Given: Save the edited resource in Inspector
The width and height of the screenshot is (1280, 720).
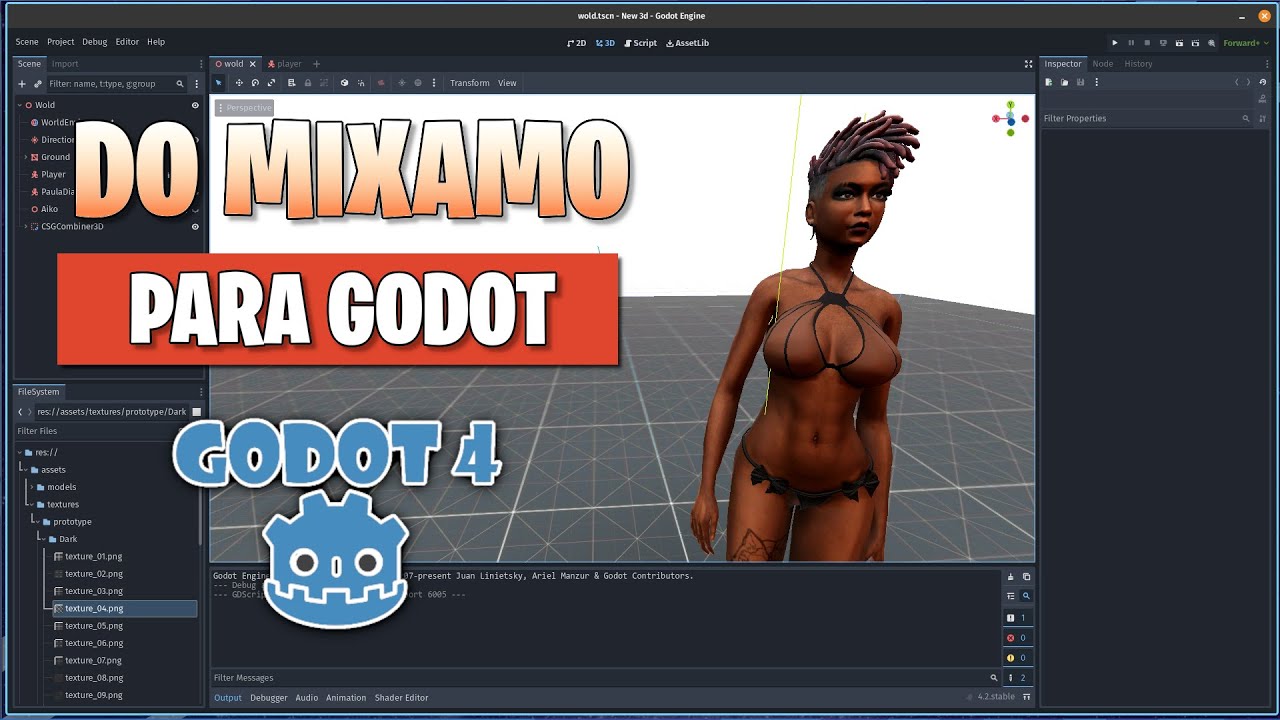Looking at the screenshot, I should coord(1080,82).
